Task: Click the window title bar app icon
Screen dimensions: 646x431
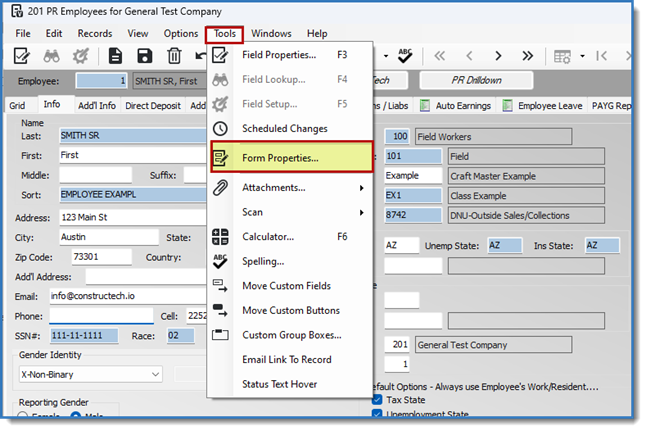Action: [17, 11]
